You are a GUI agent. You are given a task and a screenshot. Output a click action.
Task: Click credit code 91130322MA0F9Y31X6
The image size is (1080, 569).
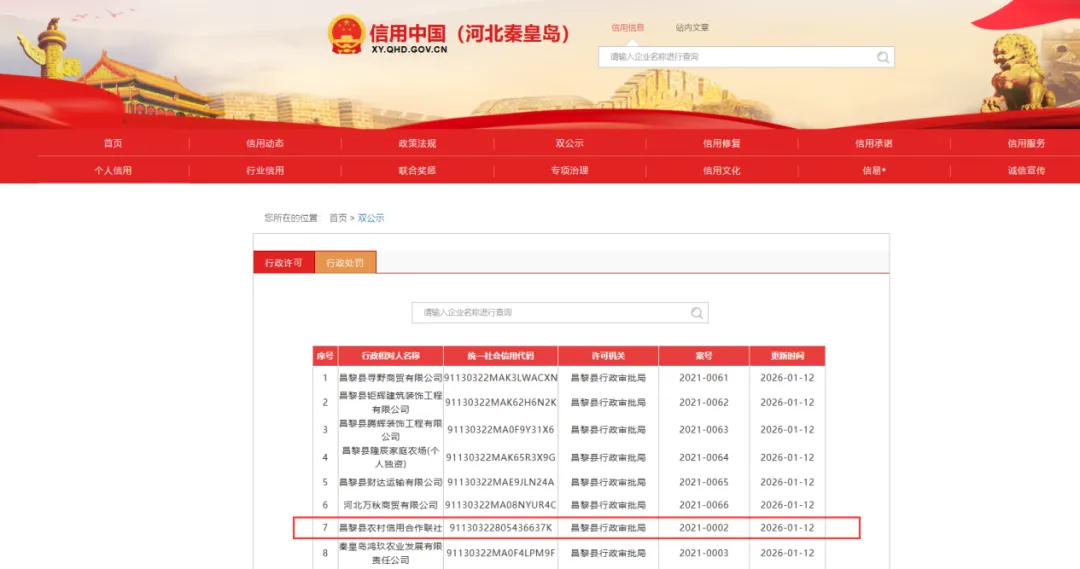[501, 430]
